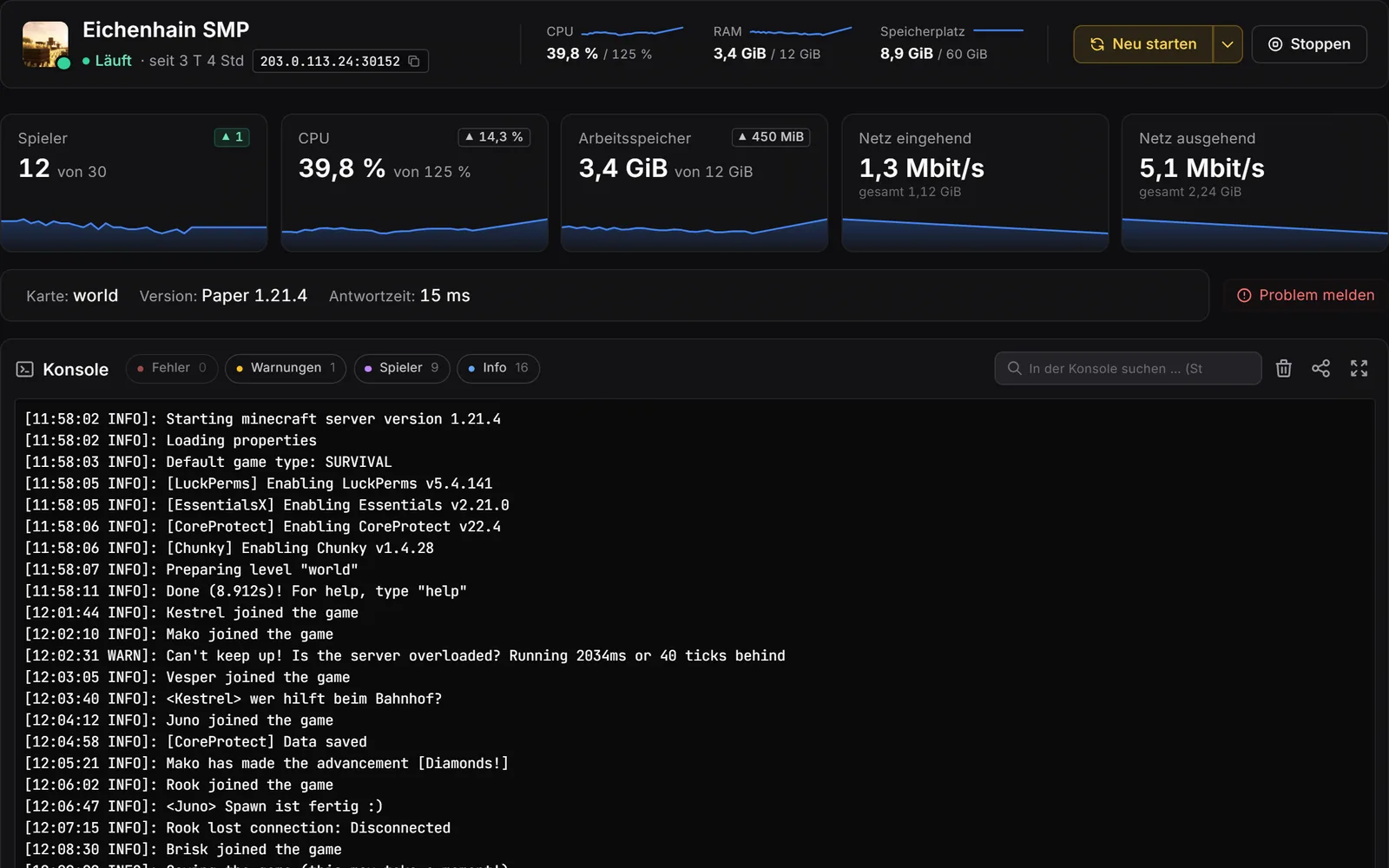This screenshot has height=868, width=1389.
Task: Toggle the Fehler log filter
Action: point(171,368)
